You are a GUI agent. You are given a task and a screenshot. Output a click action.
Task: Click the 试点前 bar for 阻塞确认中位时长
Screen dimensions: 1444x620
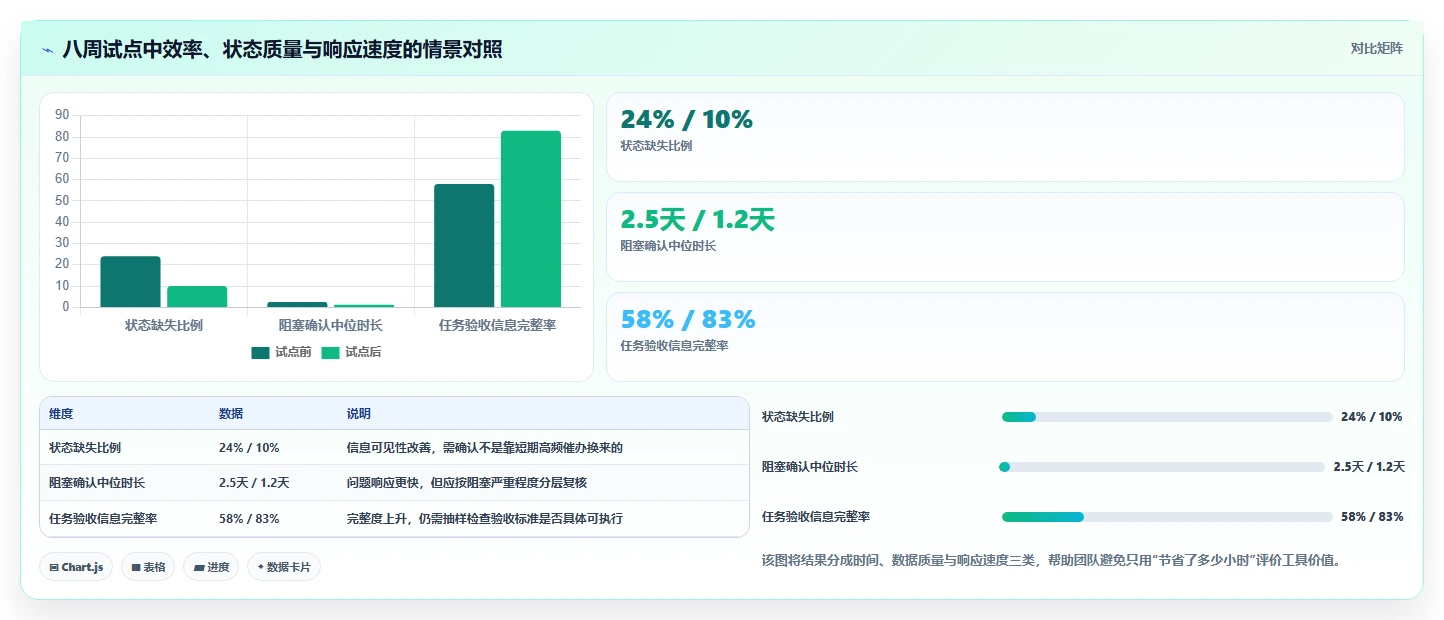coord(297,304)
